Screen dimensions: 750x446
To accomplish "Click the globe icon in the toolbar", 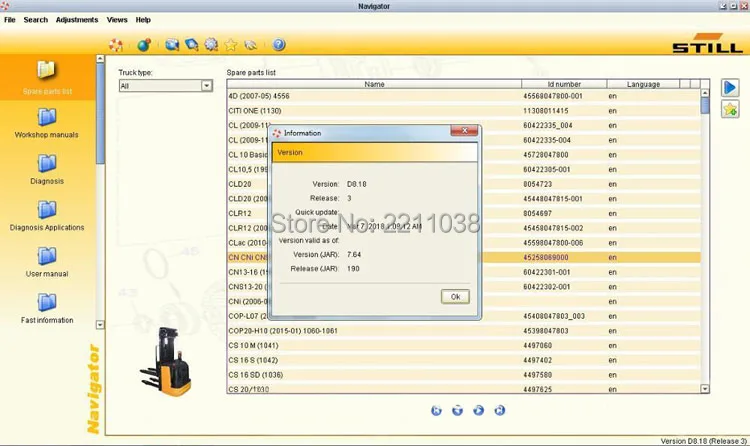I will [143, 45].
